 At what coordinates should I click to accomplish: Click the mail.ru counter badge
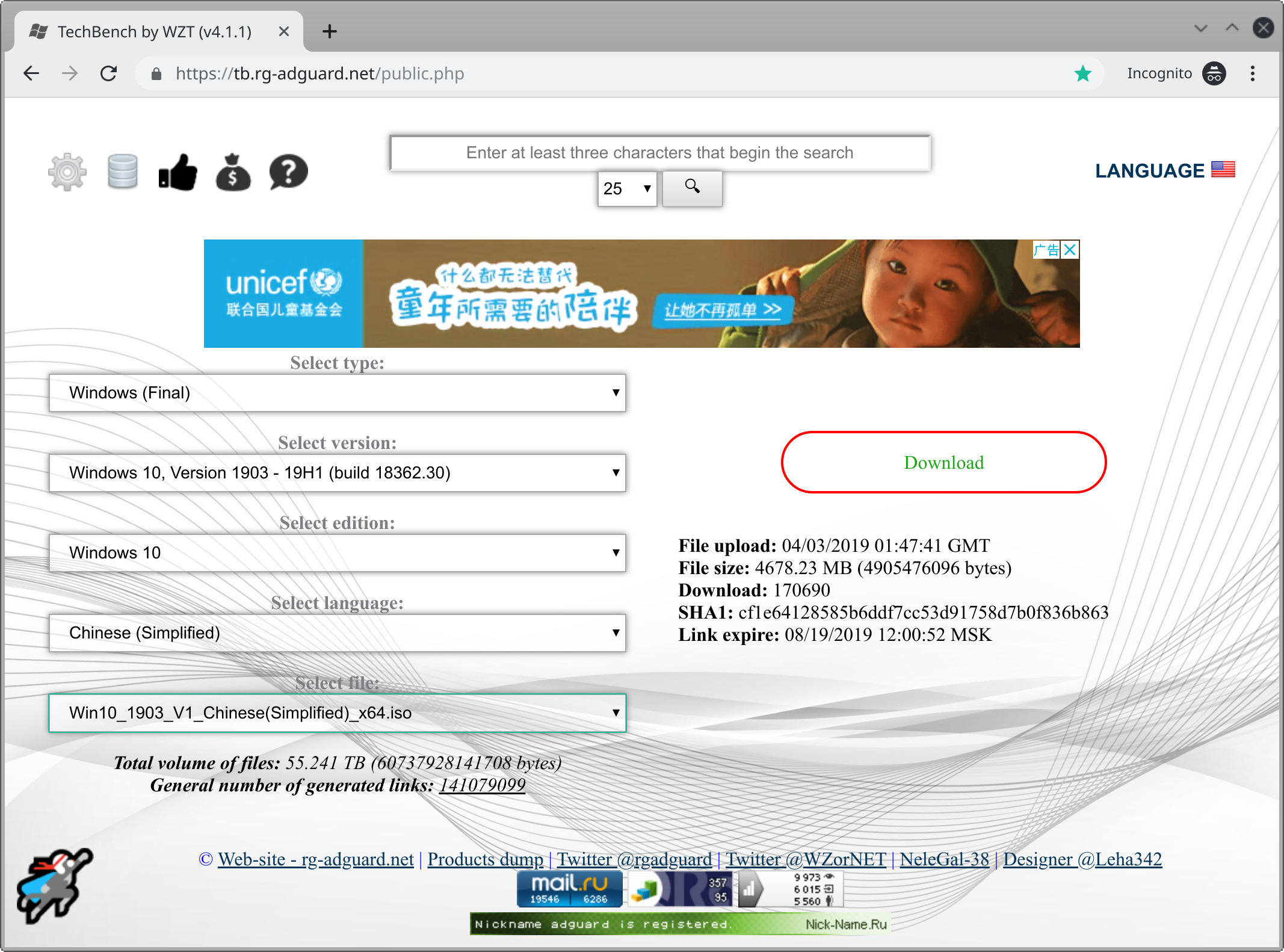[x=569, y=889]
